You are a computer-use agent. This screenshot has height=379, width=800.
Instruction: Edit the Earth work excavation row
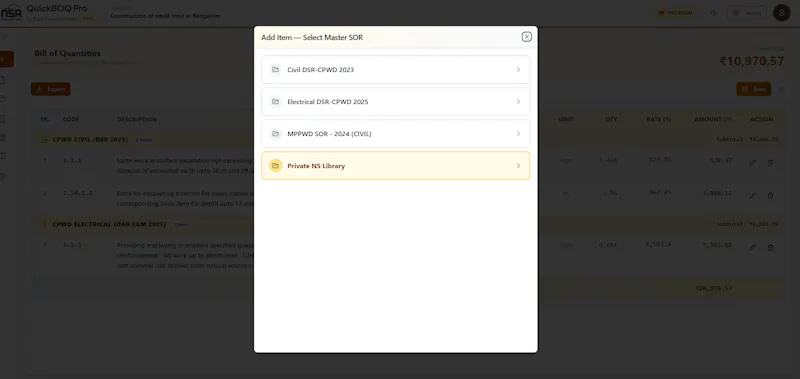pos(753,163)
